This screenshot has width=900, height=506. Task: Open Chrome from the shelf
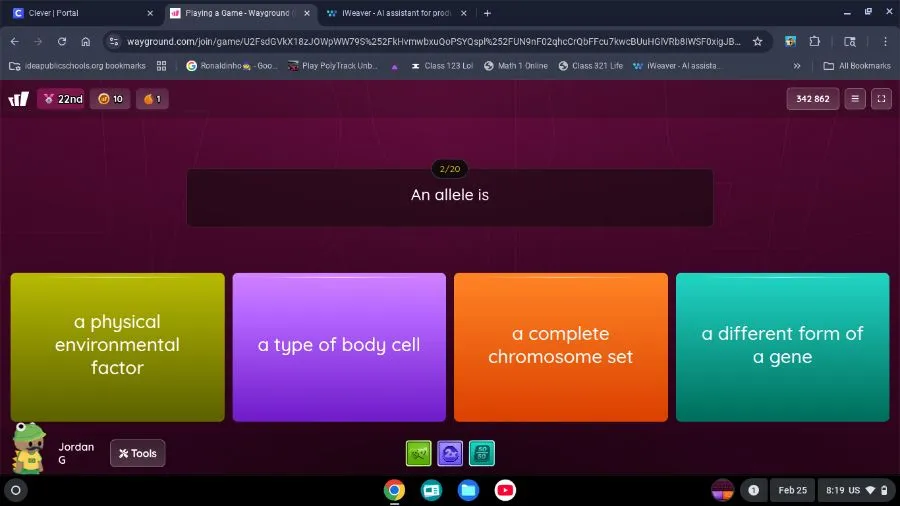click(394, 491)
